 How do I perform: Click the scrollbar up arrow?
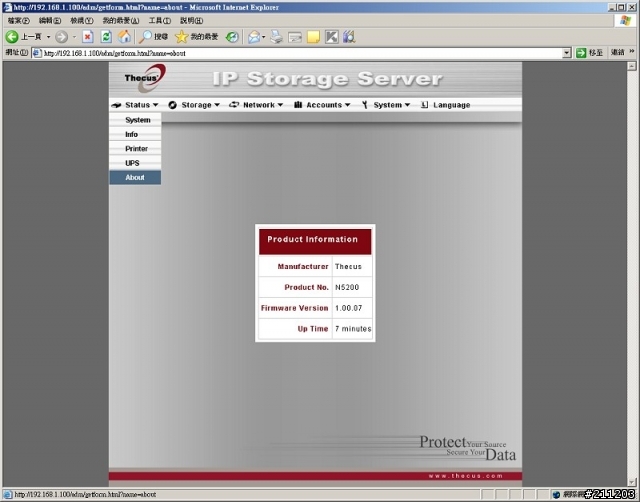pos(632,66)
